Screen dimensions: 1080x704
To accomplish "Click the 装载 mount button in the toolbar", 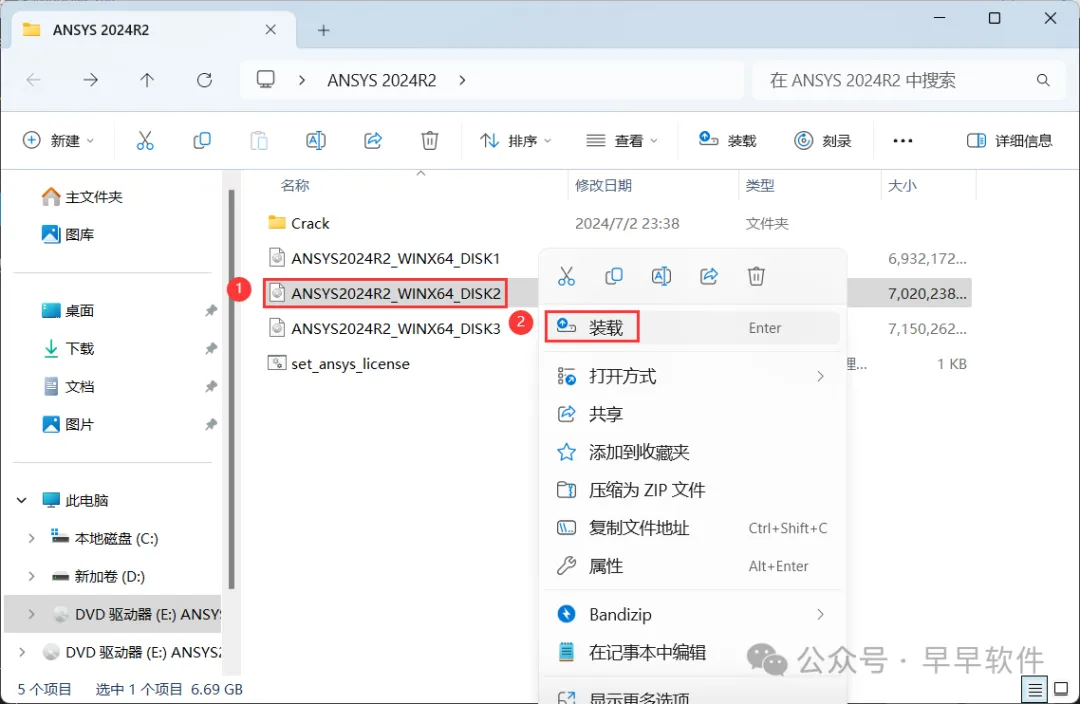I will point(727,141).
